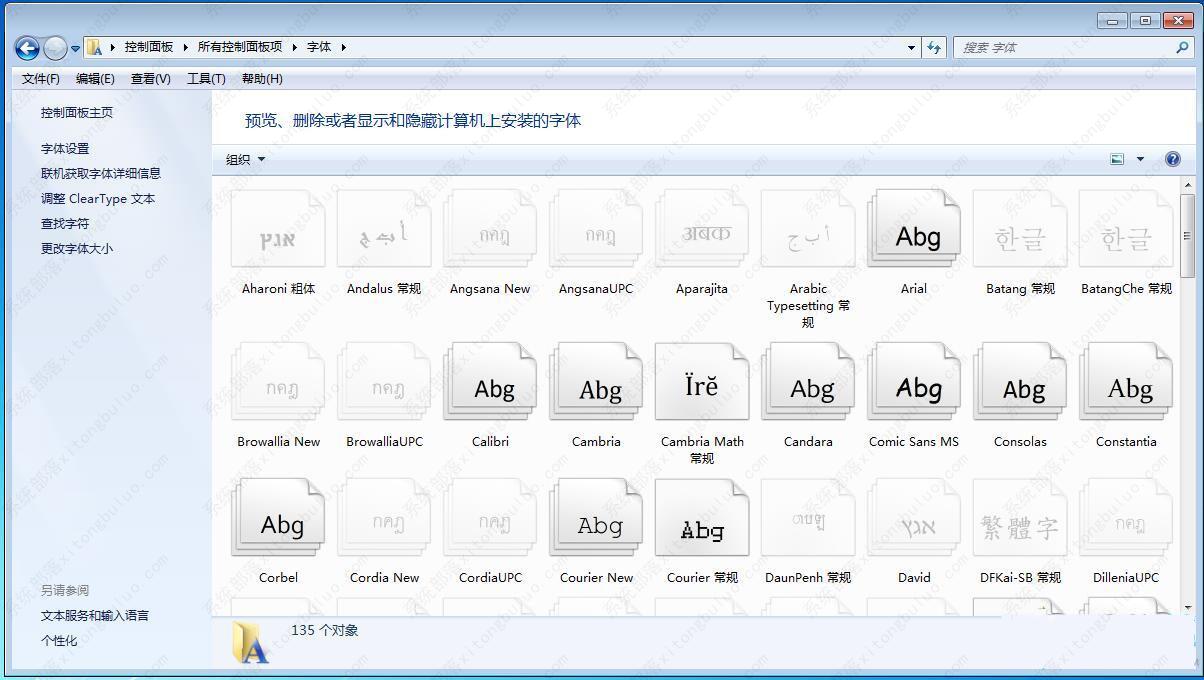This screenshot has width=1204, height=680.
Task: Click the back navigation arrow
Action: point(24,47)
